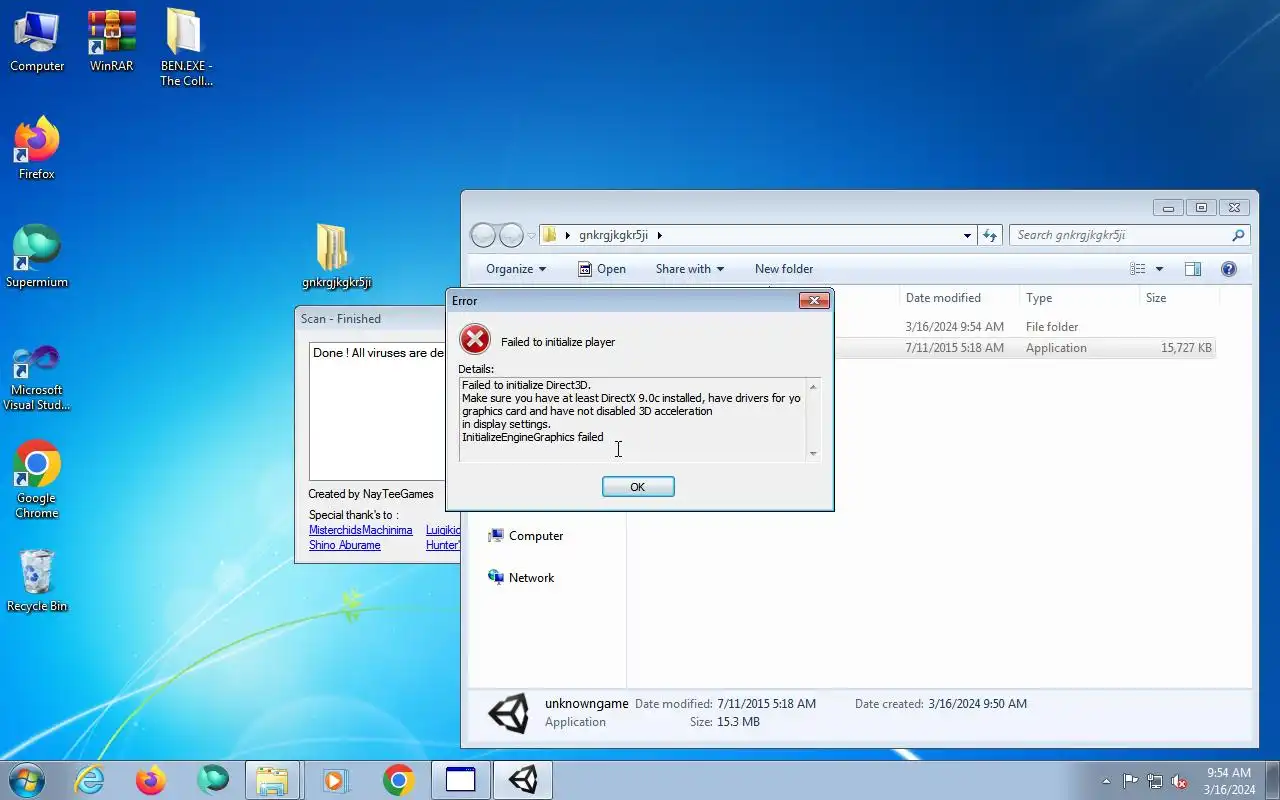The height and width of the screenshot is (800, 1280).
Task: Switch to the Unity game taskbar button
Action: coord(522,780)
